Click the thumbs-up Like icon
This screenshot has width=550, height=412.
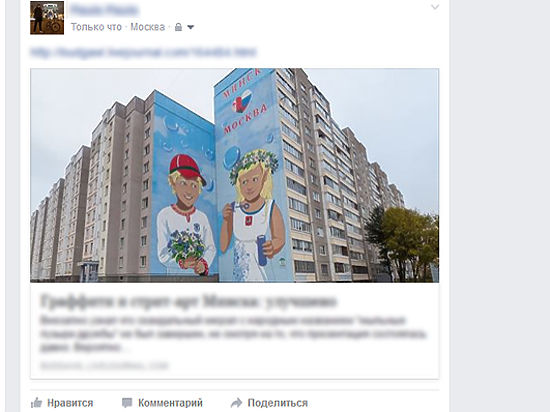click(x=36, y=403)
